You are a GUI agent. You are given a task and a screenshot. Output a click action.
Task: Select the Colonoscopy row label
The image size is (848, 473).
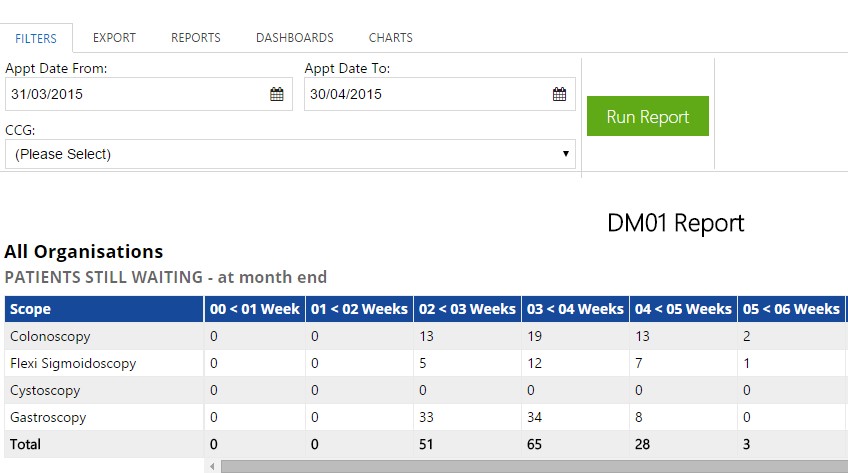coord(50,336)
